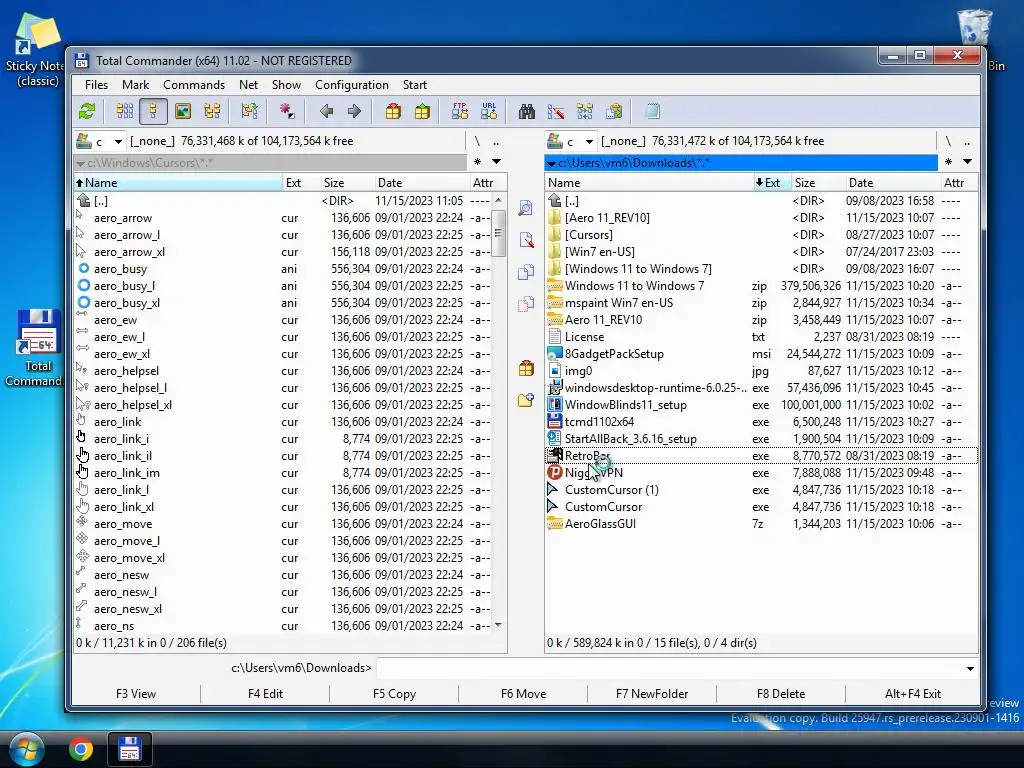Viewport: 1024px width, 768px height.
Task: Go to left panel root directory button
Action: click(477, 141)
